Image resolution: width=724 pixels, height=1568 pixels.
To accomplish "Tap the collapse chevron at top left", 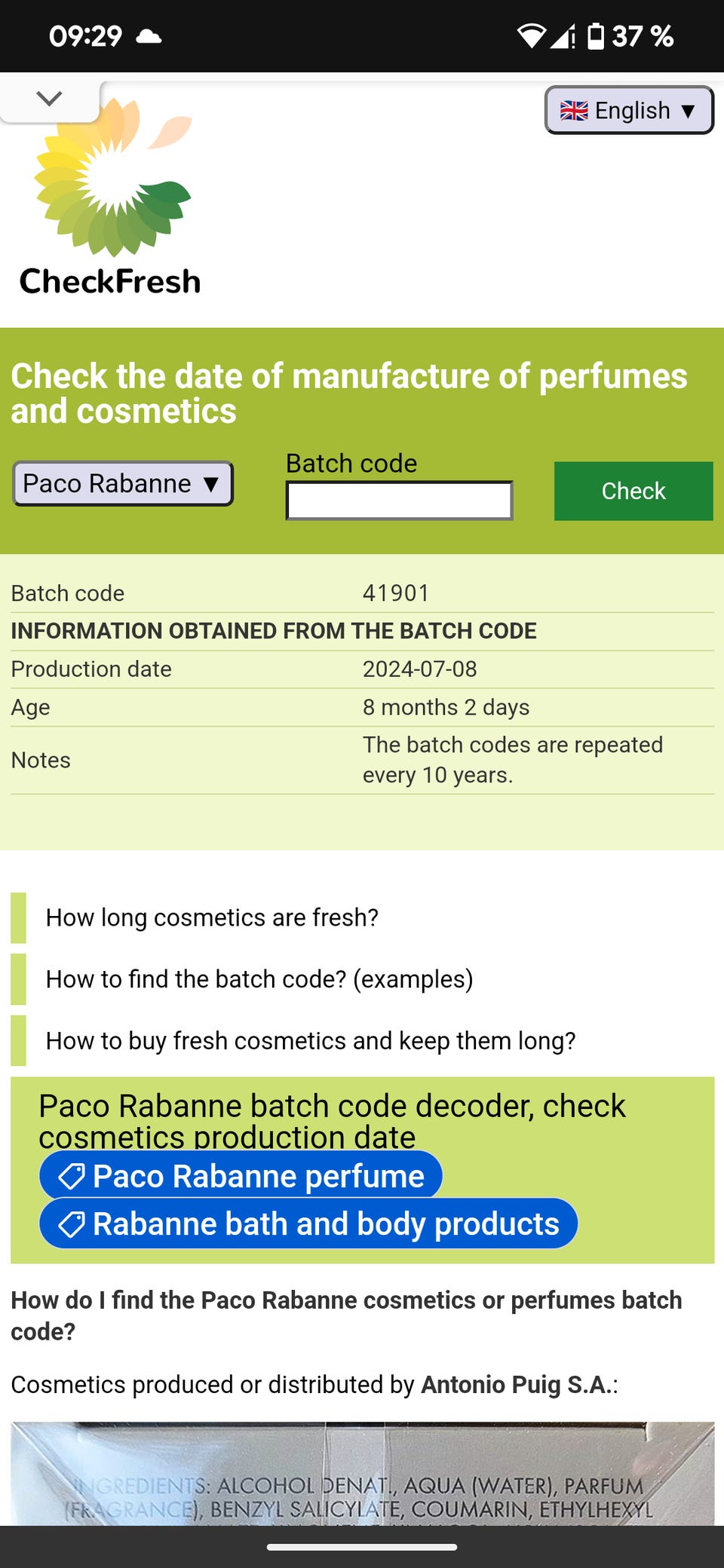I will click(49, 99).
